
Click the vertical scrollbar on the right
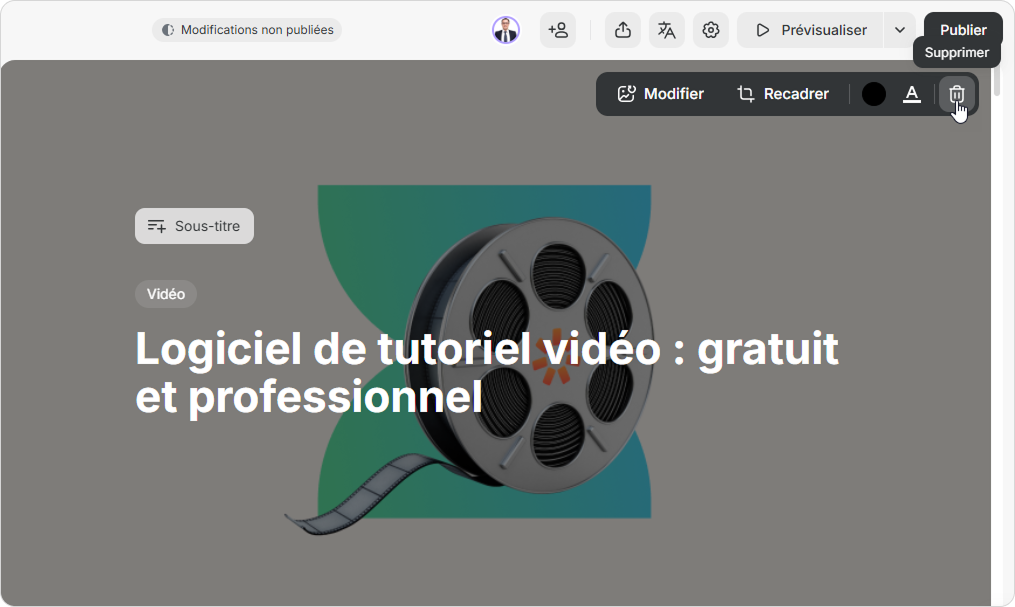tap(1002, 330)
